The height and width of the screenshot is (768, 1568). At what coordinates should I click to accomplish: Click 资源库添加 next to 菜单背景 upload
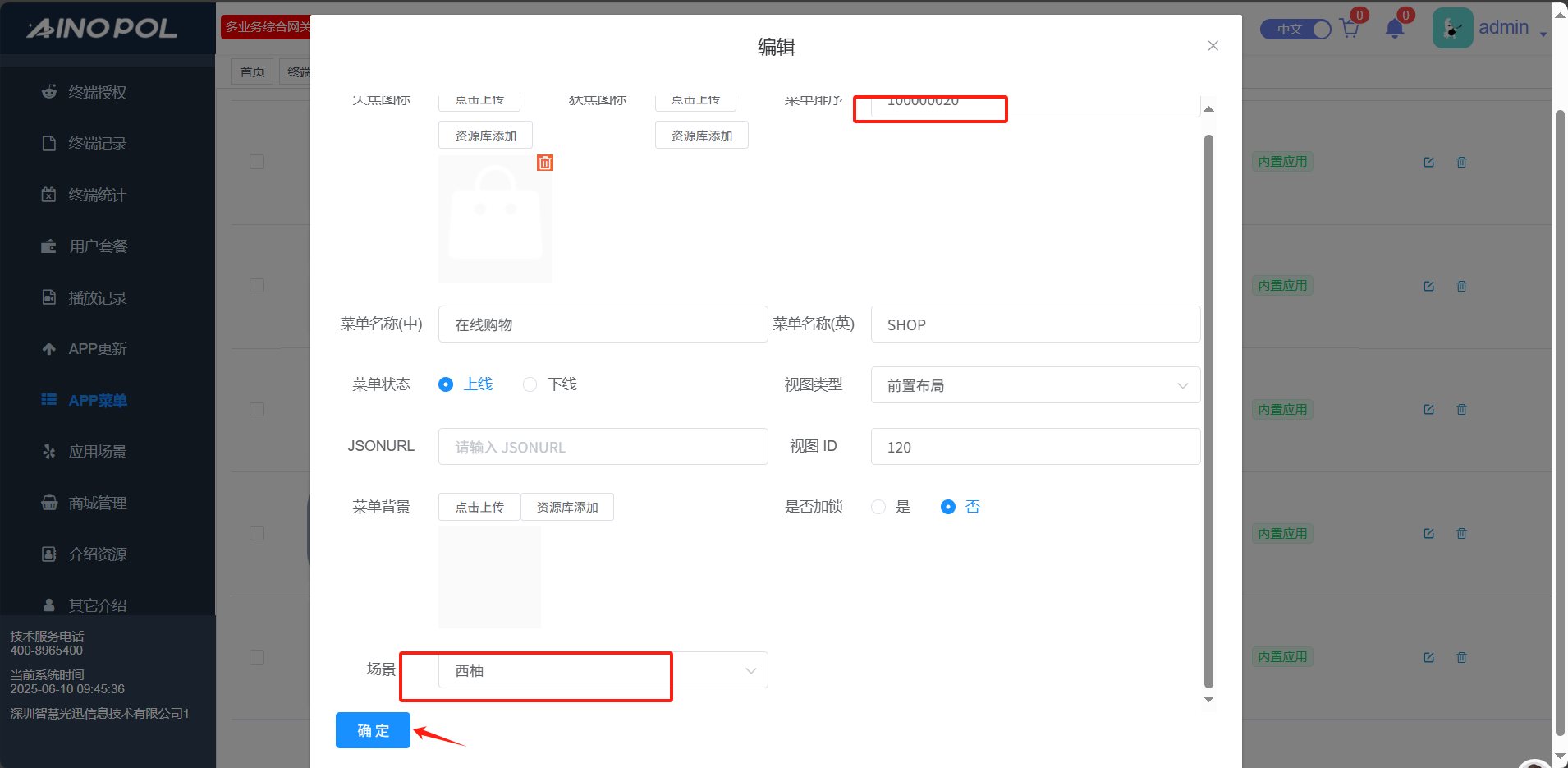tap(566, 507)
